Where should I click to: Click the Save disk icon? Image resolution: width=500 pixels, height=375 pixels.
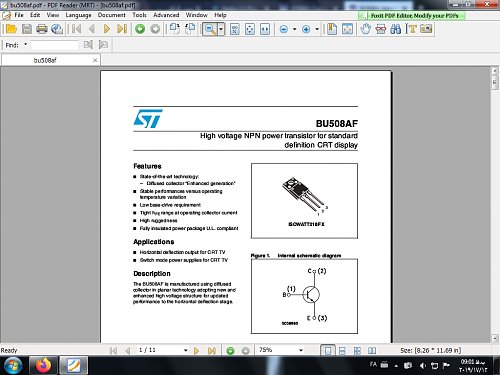(27, 29)
